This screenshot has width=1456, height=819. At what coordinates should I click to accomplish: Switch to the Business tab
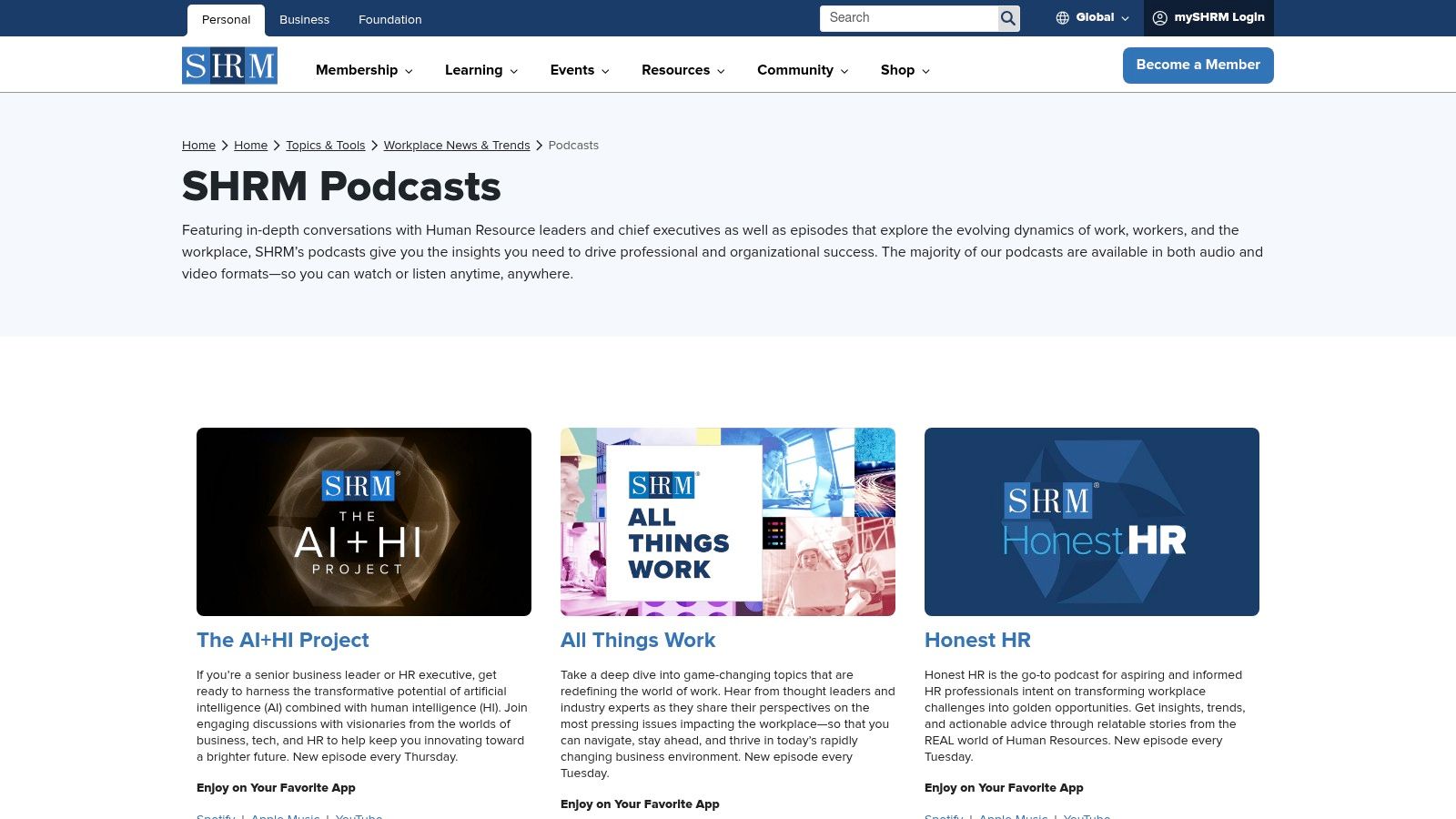304,19
